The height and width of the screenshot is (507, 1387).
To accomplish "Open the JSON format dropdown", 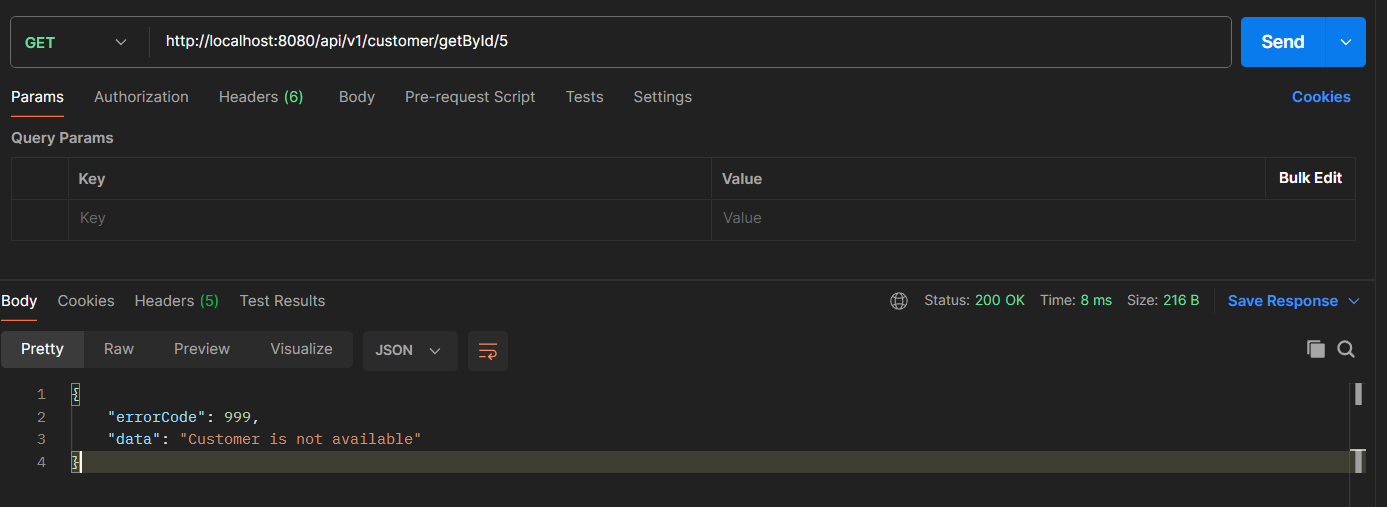I will 409,351.
